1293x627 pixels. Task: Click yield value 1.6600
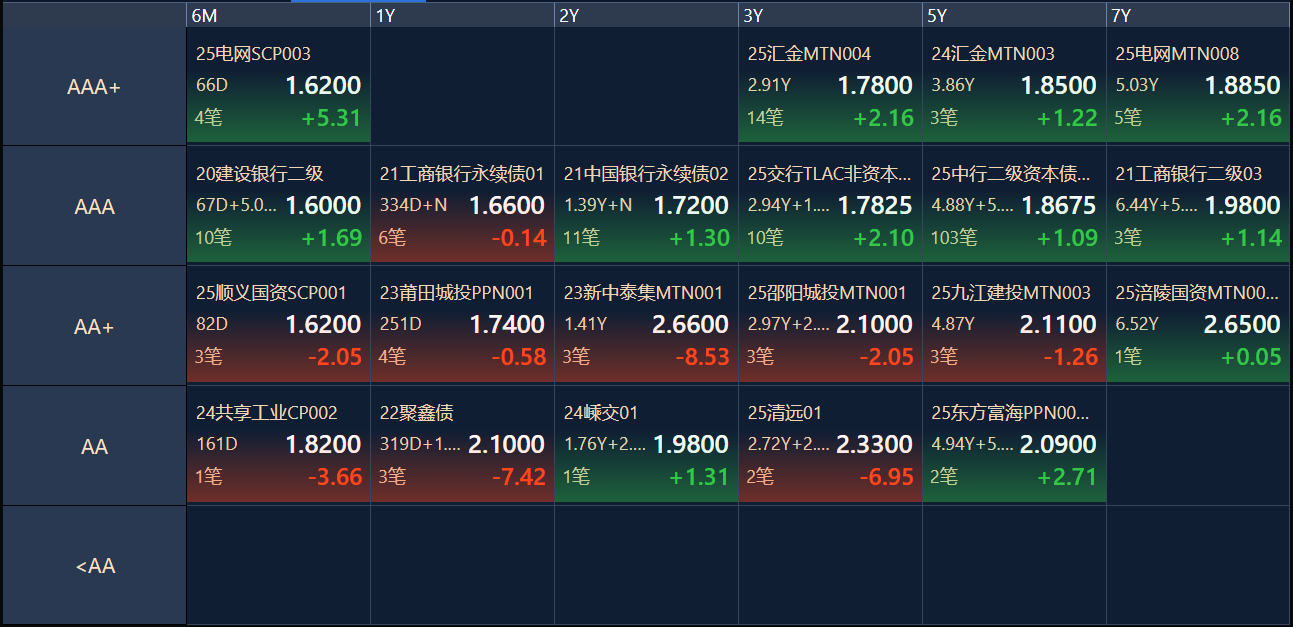(x=507, y=205)
